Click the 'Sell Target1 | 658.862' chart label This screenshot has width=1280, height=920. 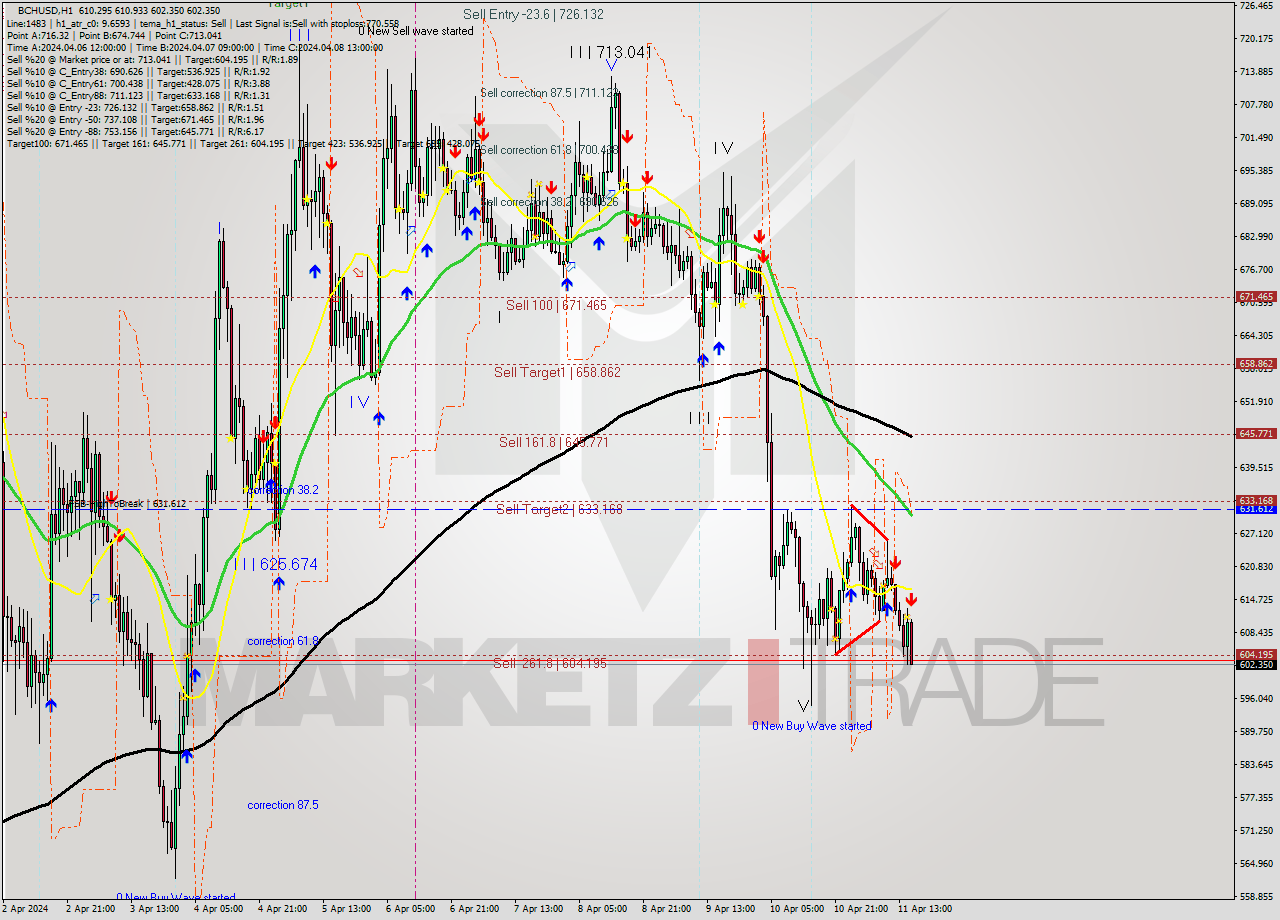tap(558, 372)
